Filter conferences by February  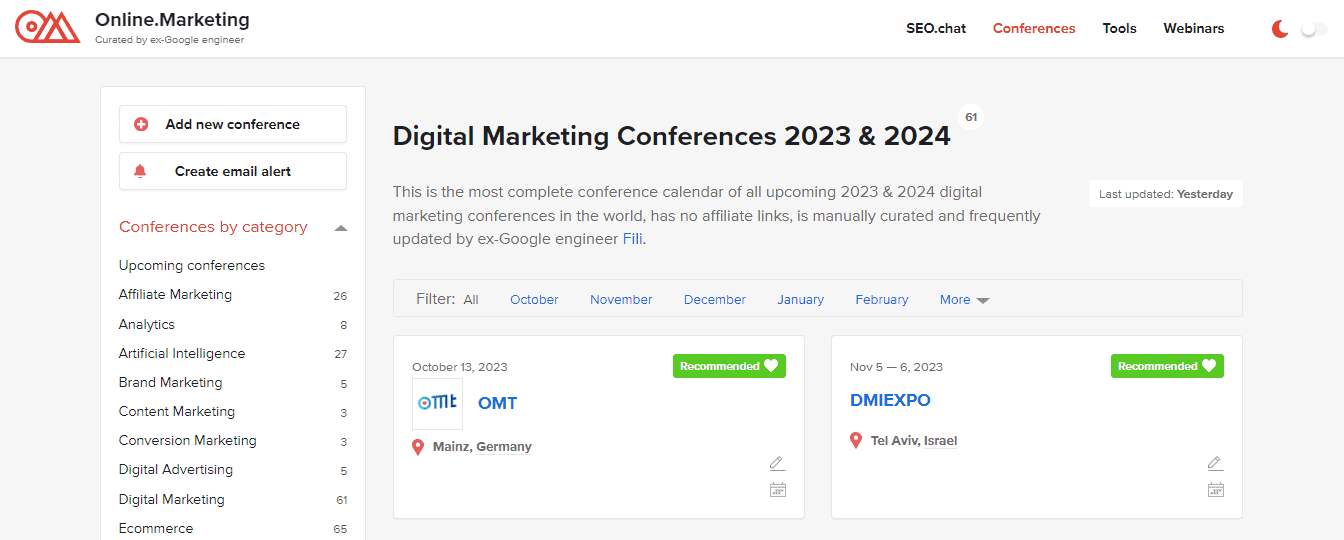(x=882, y=300)
